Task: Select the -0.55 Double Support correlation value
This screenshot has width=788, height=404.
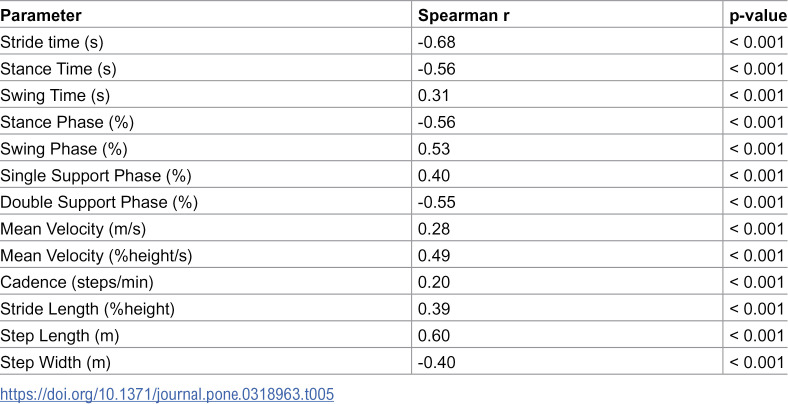Action: coord(437,203)
